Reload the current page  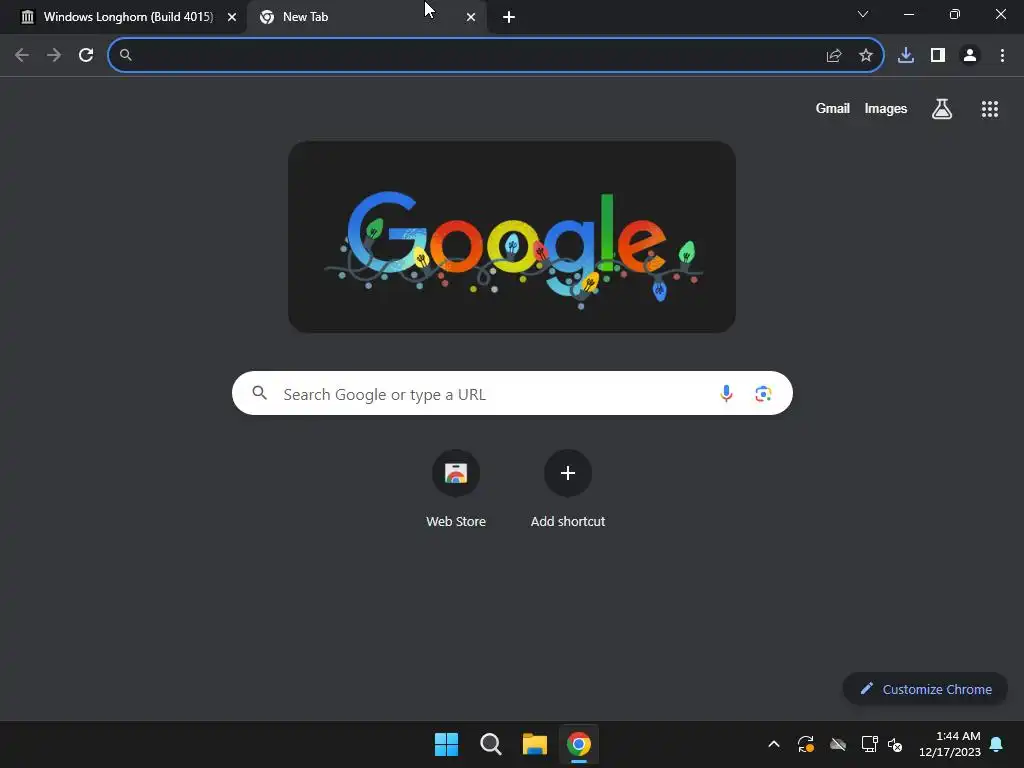click(86, 56)
